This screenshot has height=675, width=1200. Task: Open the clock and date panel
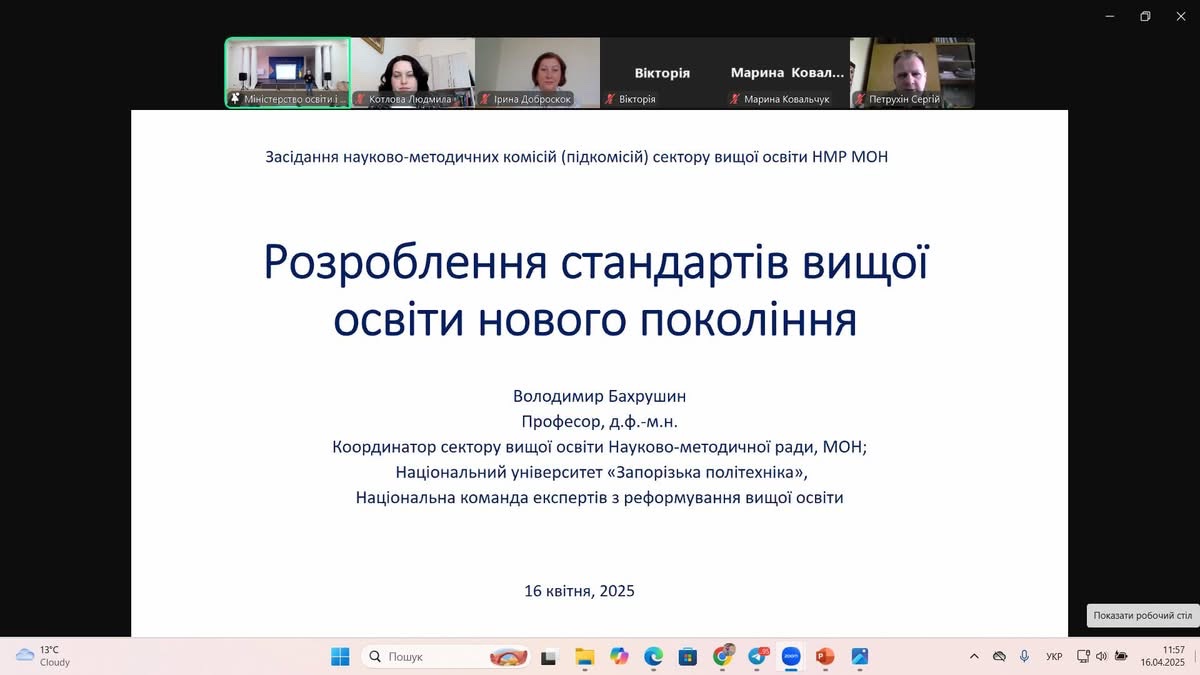[1166, 656]
